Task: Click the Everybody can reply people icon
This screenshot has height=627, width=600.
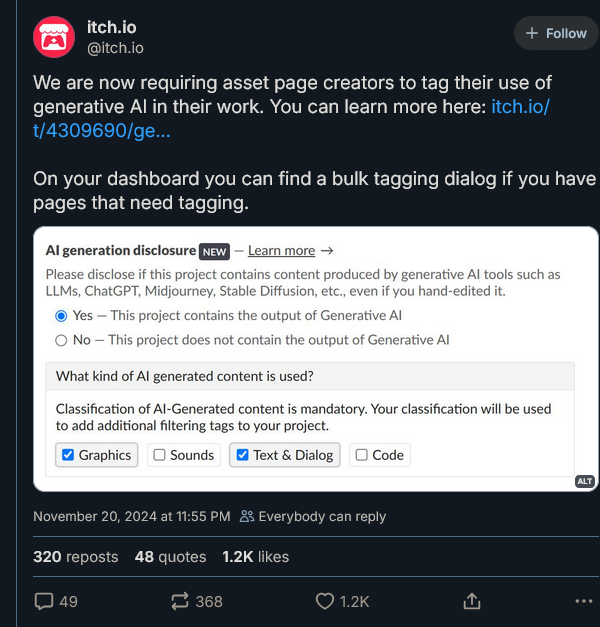Action: tap(247, 517)
